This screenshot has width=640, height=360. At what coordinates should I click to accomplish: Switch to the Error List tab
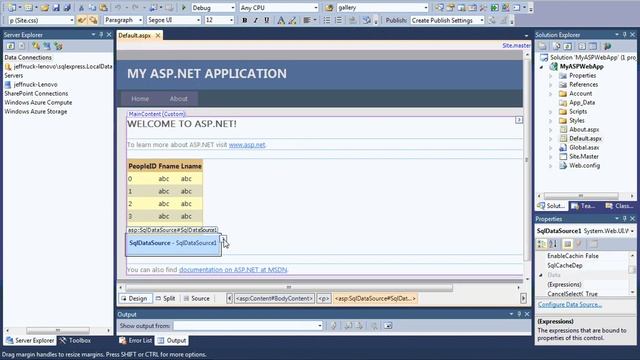point(136,340)
